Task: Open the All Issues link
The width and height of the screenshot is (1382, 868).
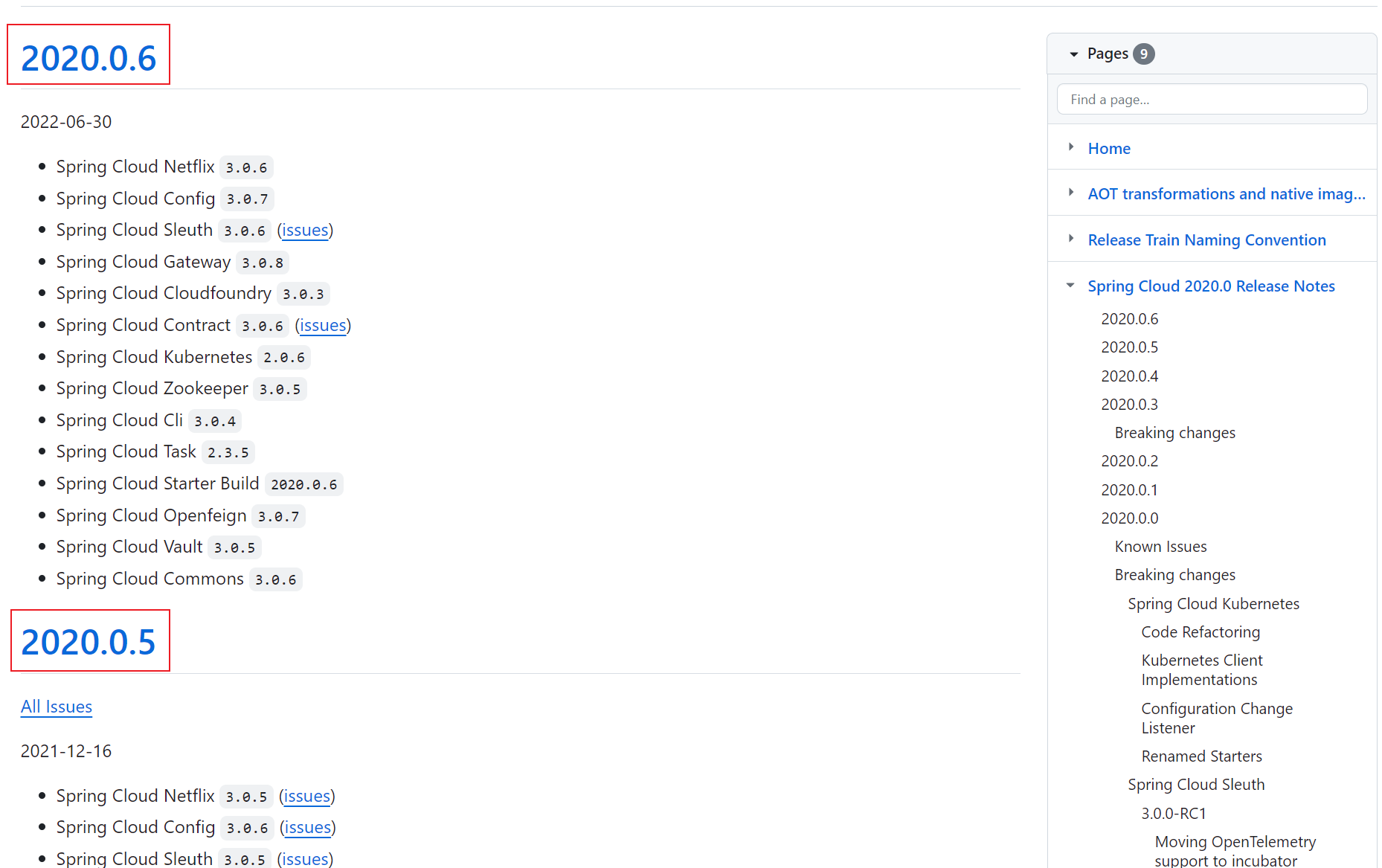Action: pos(57,707)
